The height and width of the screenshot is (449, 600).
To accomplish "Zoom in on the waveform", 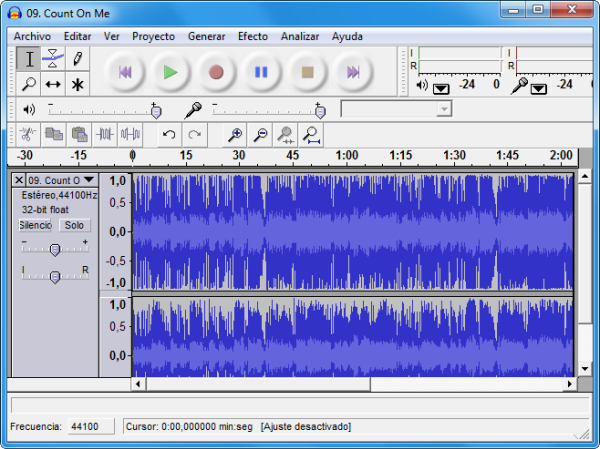I will [x=235, y=134].
